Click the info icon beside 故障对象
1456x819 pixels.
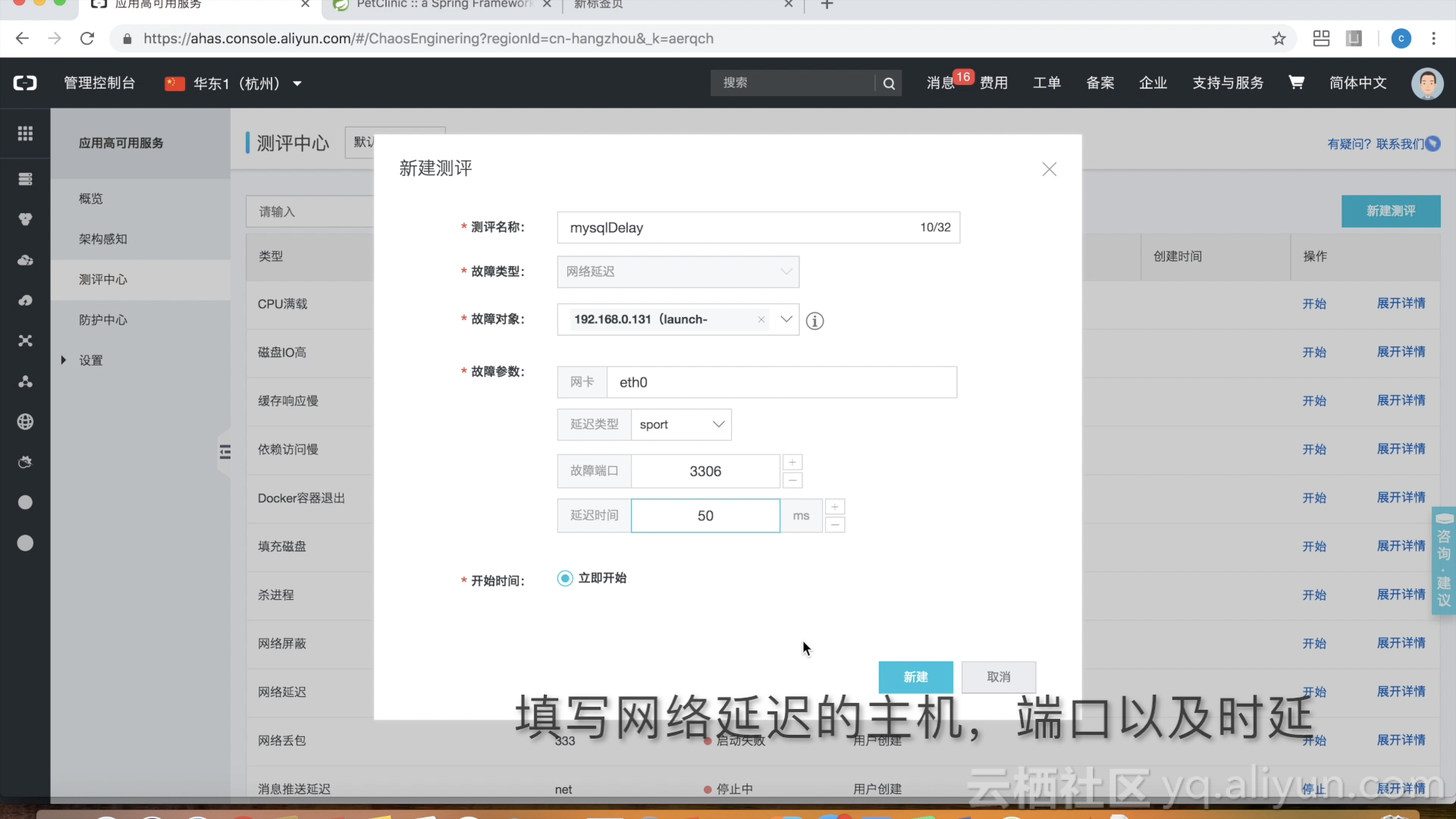[x=814, y=321]
